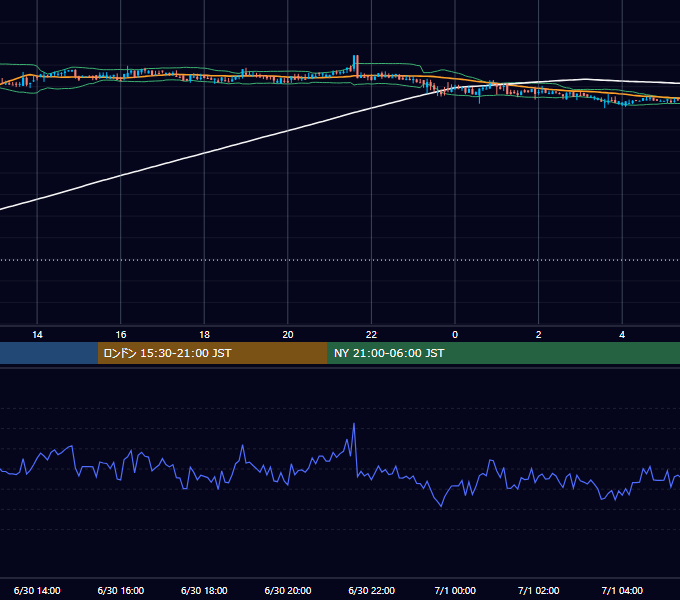Click the hour label 16 on time axis

121,335
